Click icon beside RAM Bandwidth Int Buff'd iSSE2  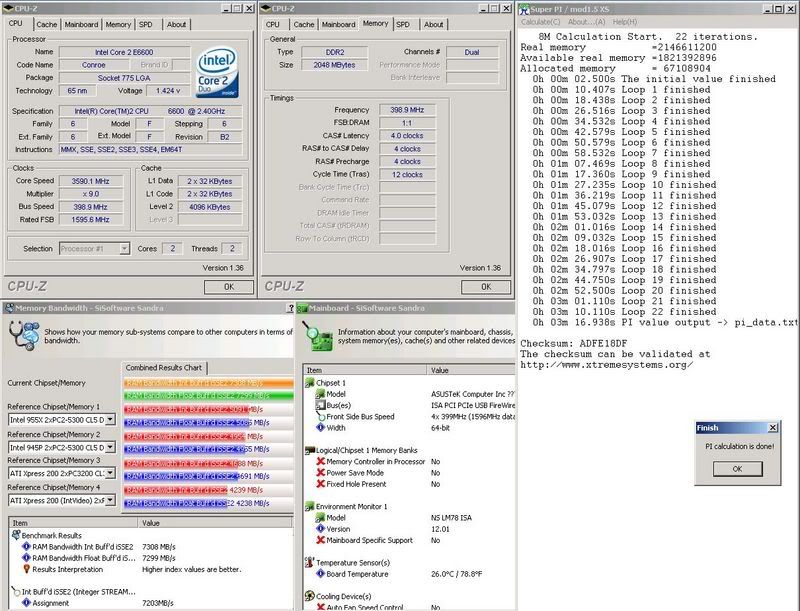coord(26,547)
